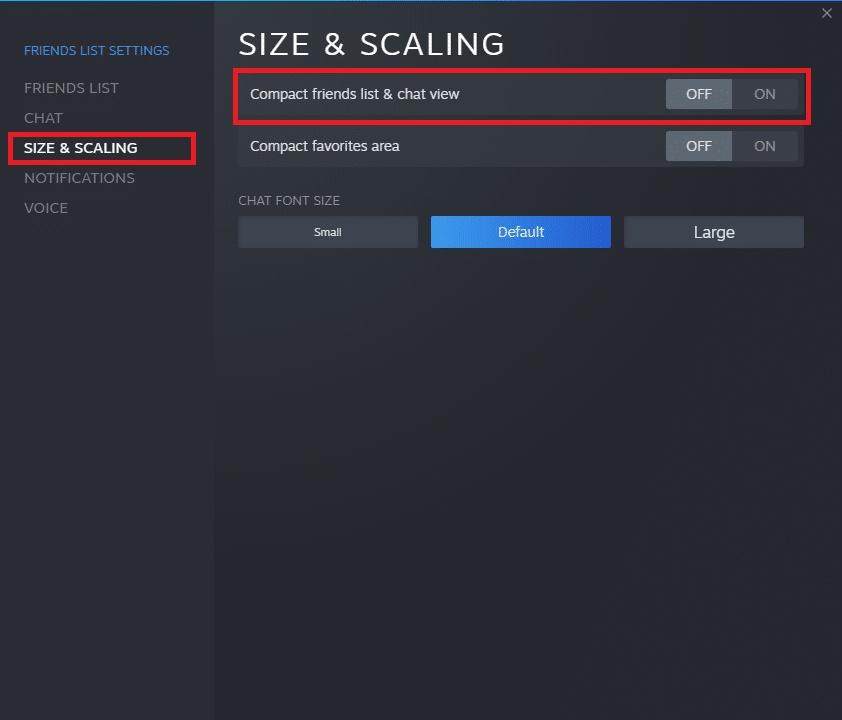Select Default chat font size

521,232
